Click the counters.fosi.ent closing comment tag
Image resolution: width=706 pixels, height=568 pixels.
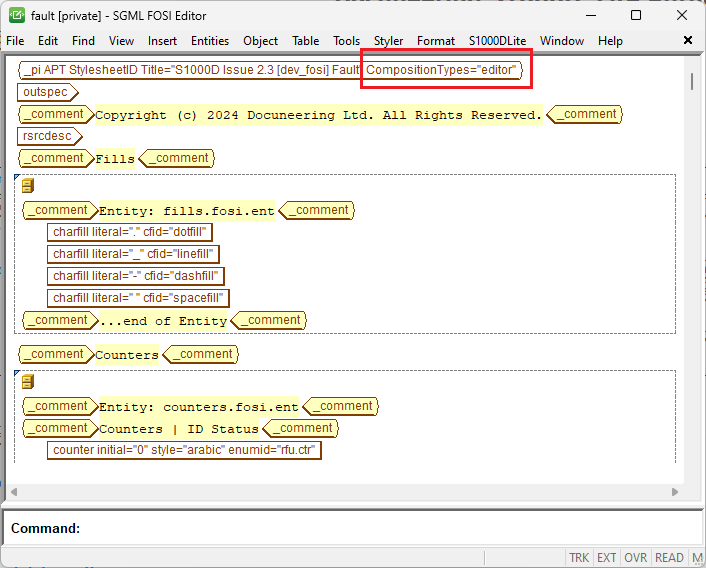[340, 406]
